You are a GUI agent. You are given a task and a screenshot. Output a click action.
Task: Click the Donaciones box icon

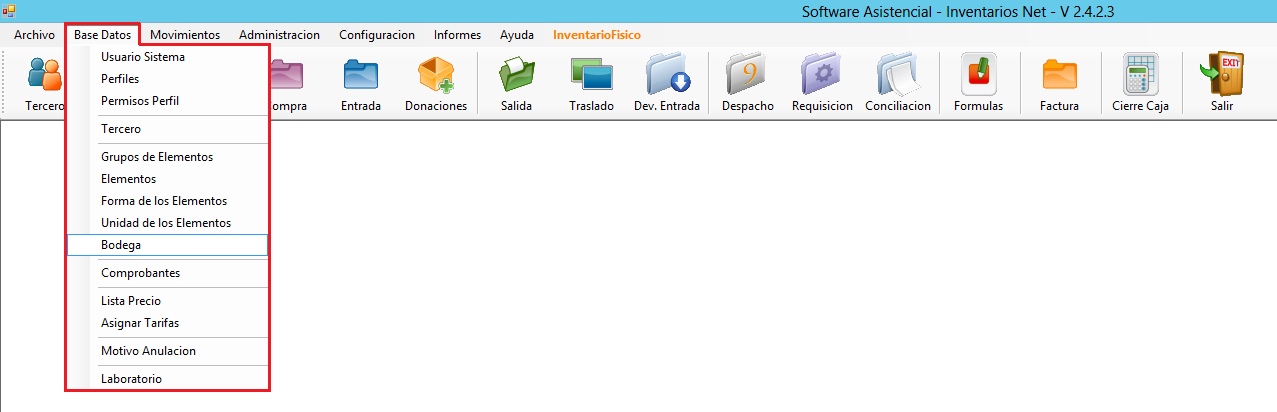pos(436,77)
